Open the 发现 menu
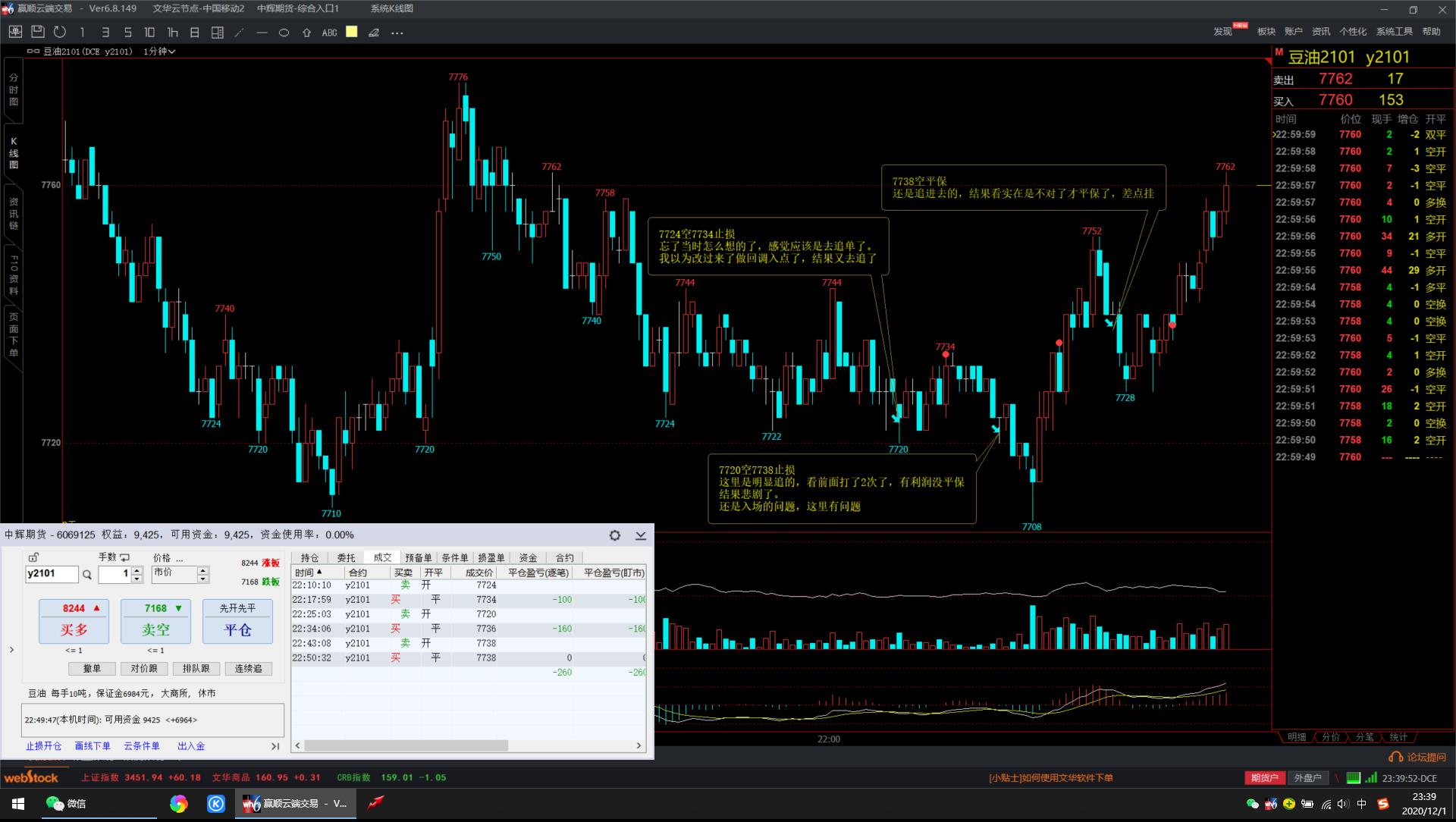The width and height of the screenshot is (1456, 822). 1223,31
